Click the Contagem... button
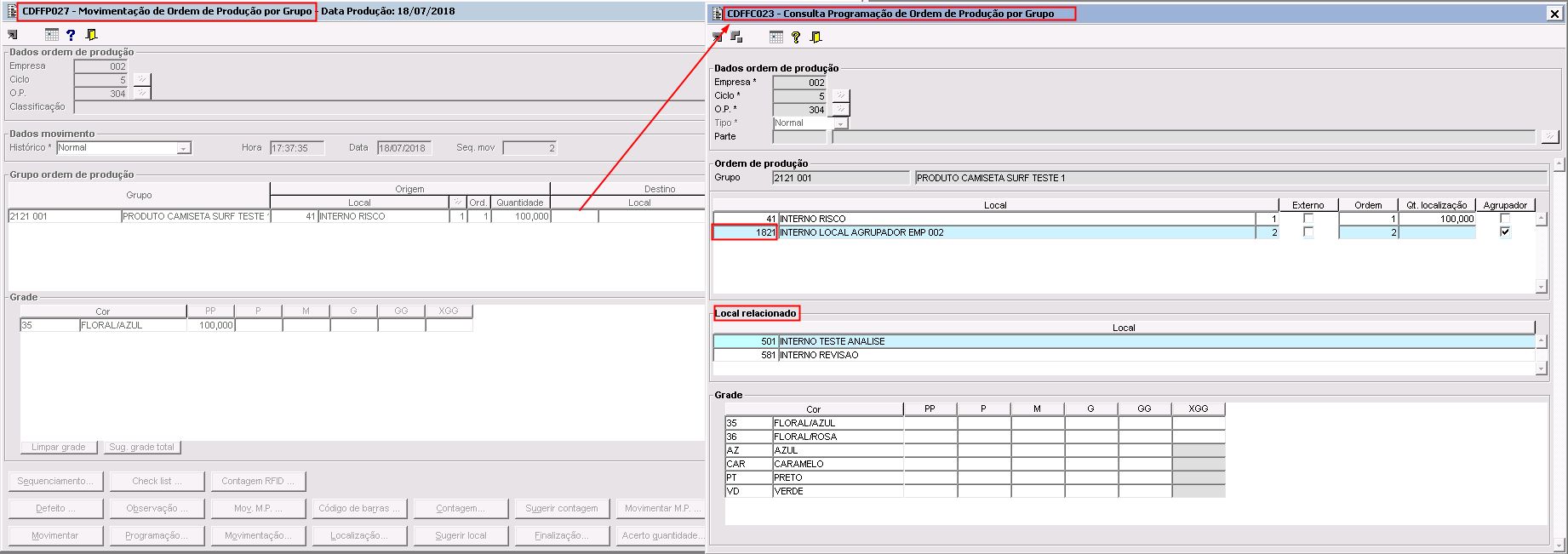Screen dimensions: 1568x554 pos(461,508)
